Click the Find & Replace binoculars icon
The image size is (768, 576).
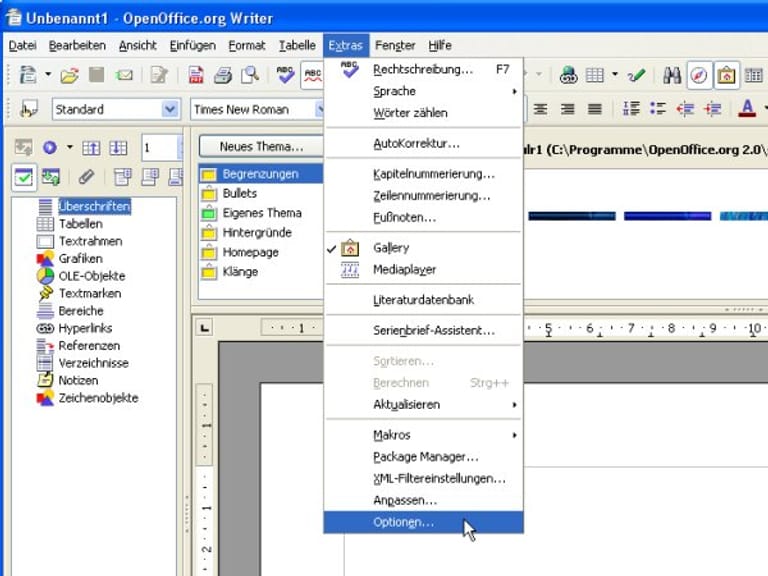pos(672,75)
